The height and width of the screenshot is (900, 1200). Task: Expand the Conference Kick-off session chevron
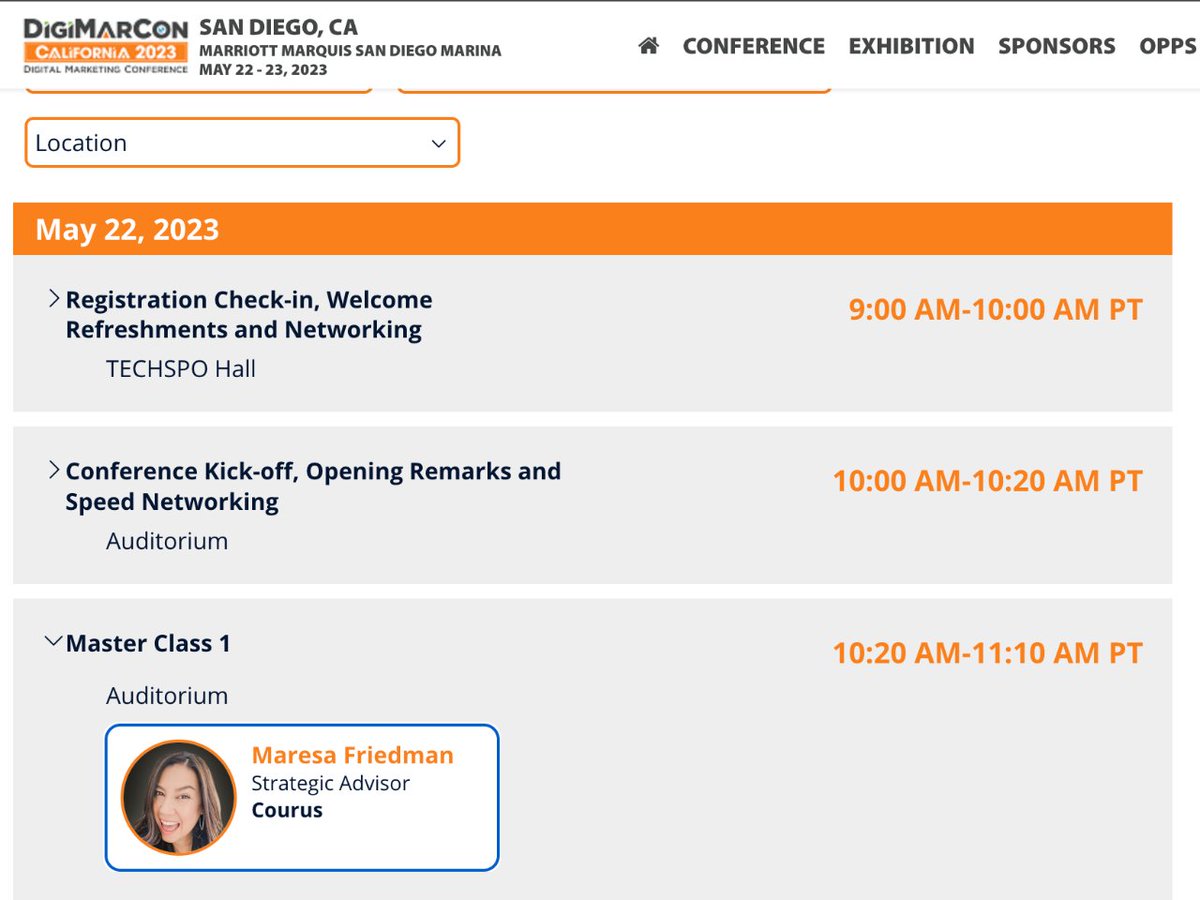tap(54, 470)
